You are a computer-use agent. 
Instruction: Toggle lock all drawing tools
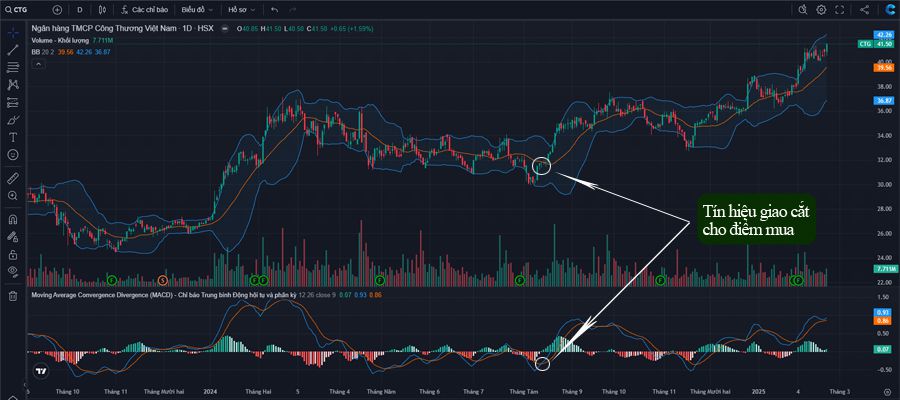(13, 254)
